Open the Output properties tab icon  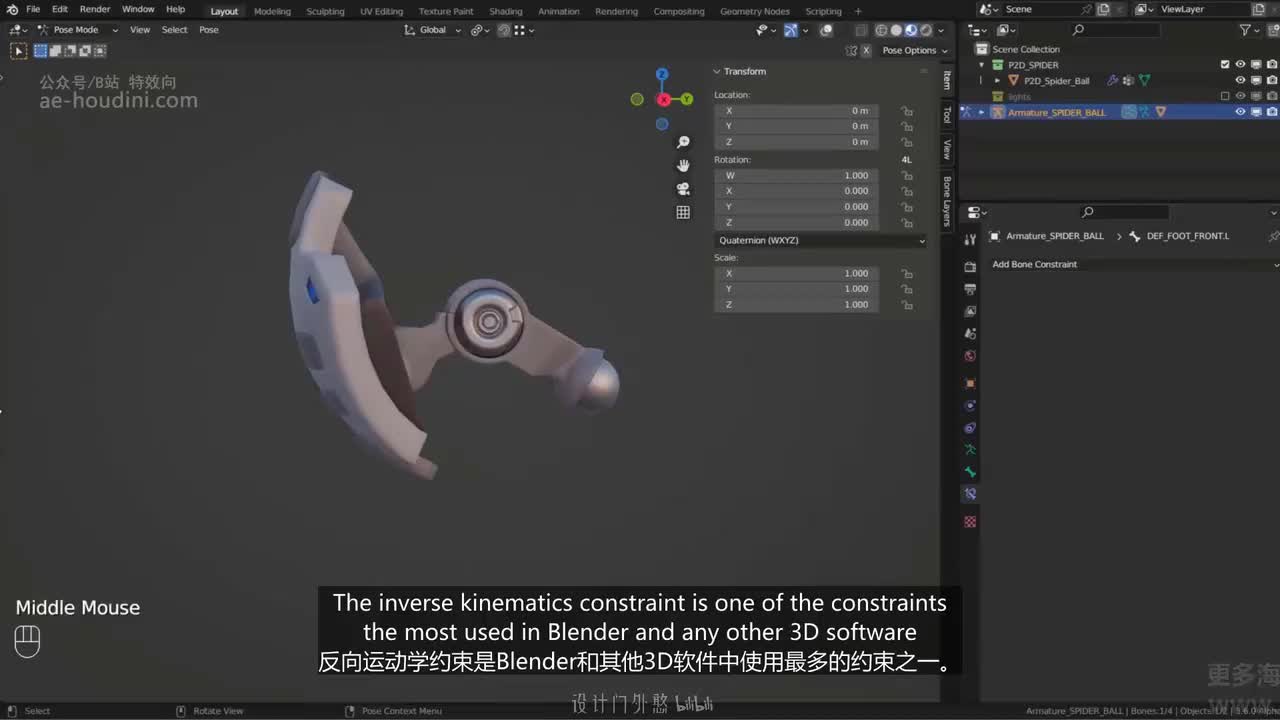coord(969,289)
